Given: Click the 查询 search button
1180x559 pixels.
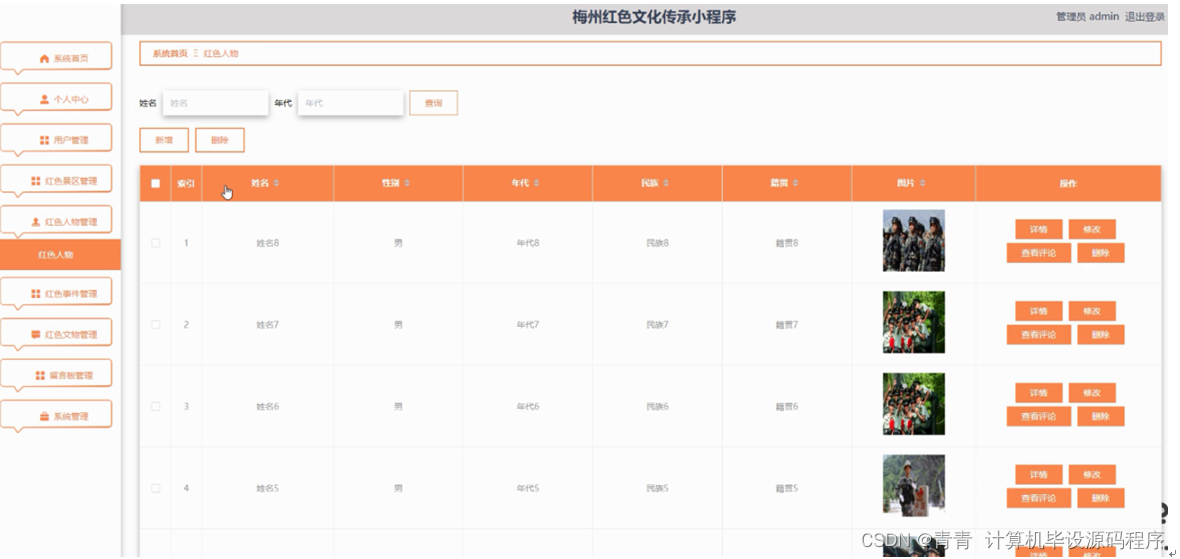Looking at the screenshot, I should coord(433,103).
